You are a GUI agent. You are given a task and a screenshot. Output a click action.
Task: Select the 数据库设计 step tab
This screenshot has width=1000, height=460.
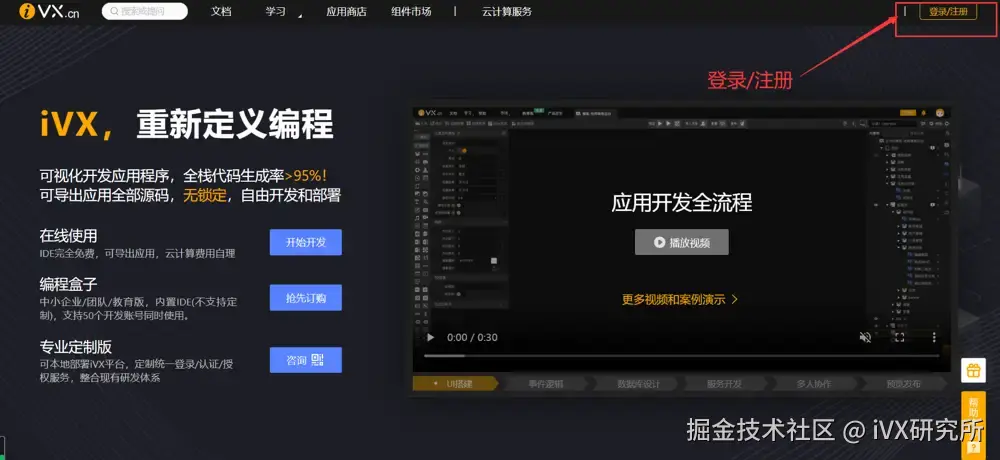pos(636,383)
